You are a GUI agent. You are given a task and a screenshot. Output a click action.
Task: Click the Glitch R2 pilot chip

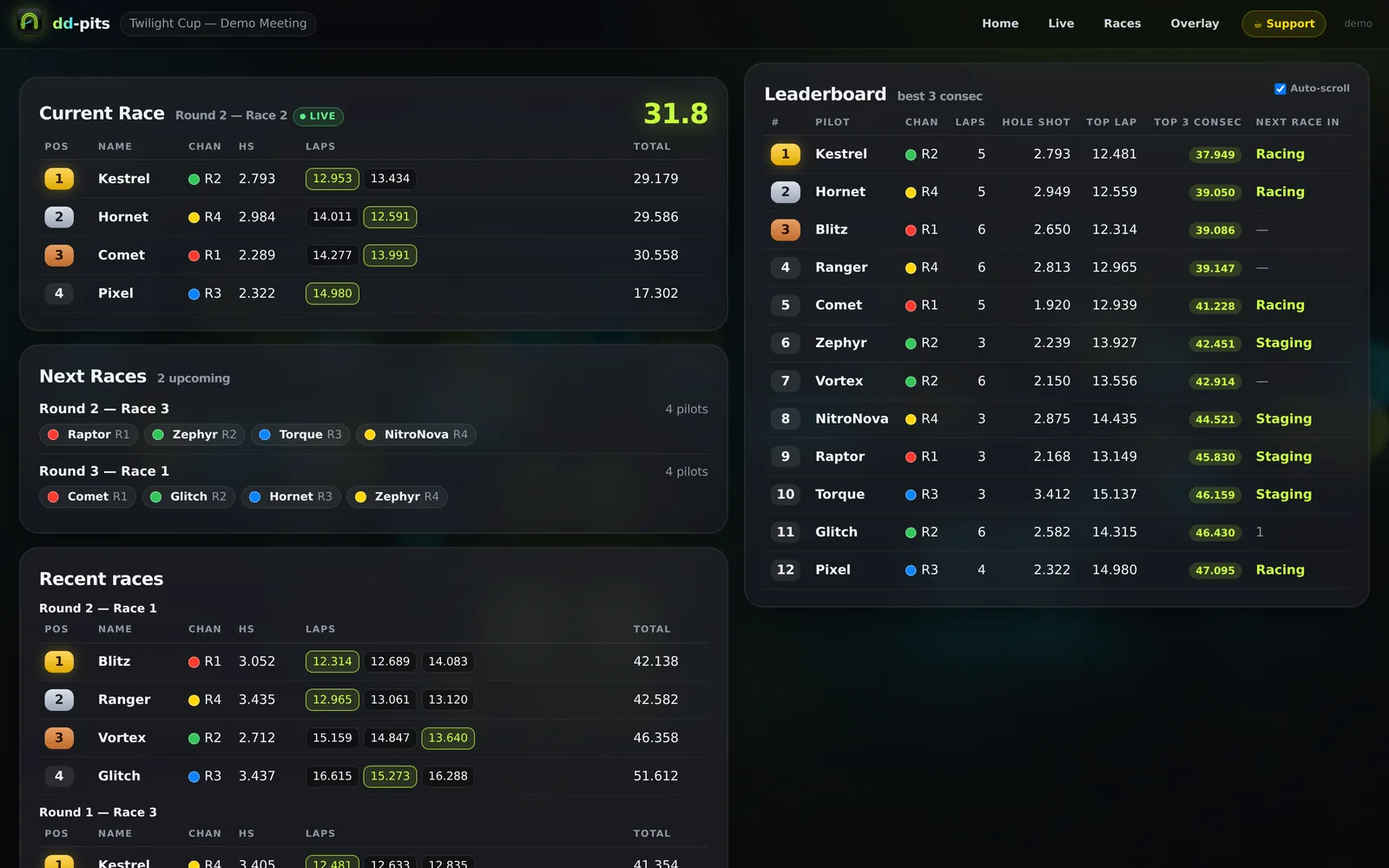click(x=188, y=496)
